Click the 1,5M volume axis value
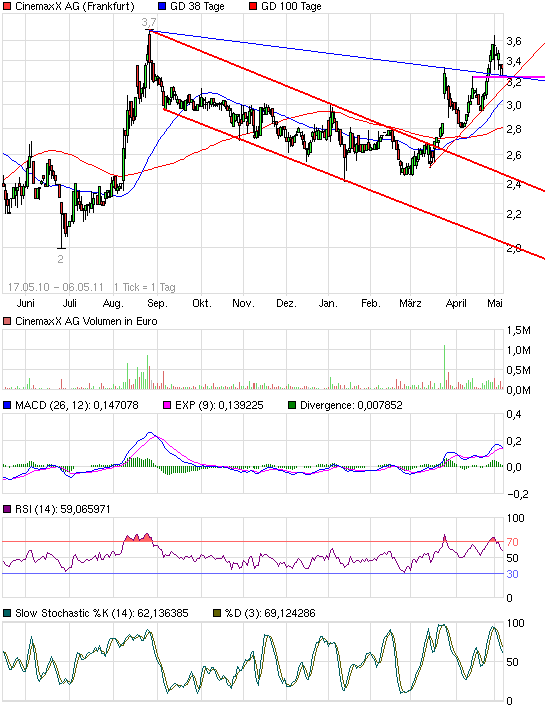The width and height of the screenshot is (545, 710). (518, 331)
